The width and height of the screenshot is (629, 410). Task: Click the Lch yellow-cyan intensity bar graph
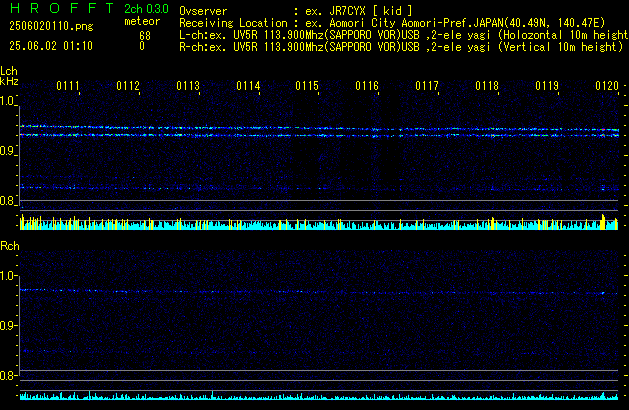coord(319,222)
